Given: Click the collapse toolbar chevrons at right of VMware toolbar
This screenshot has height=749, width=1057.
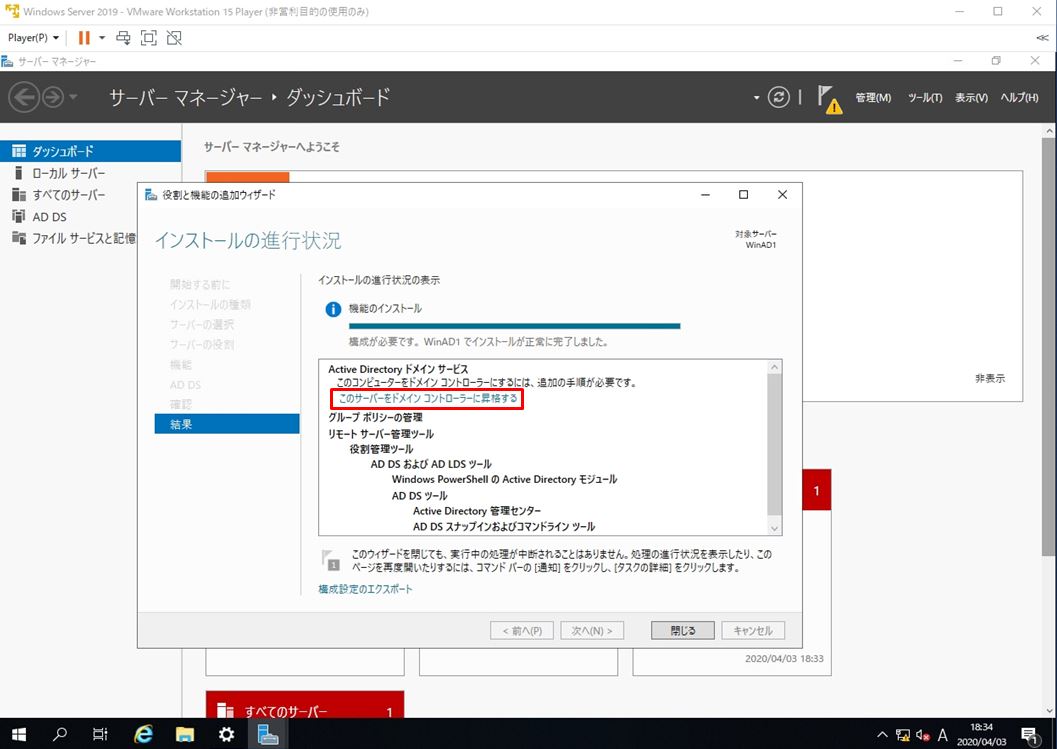Looking at the screenshot, I should click(x=1042, y=38).
